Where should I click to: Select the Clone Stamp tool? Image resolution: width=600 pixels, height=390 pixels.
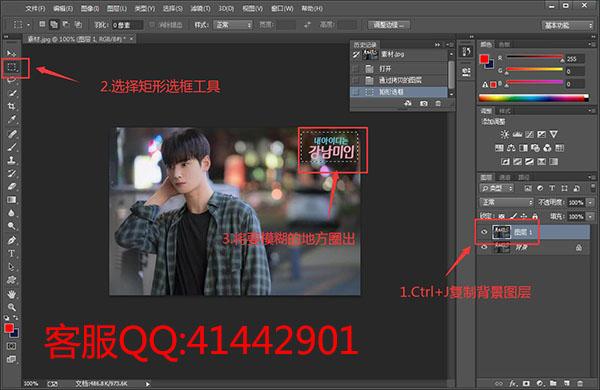12,160
